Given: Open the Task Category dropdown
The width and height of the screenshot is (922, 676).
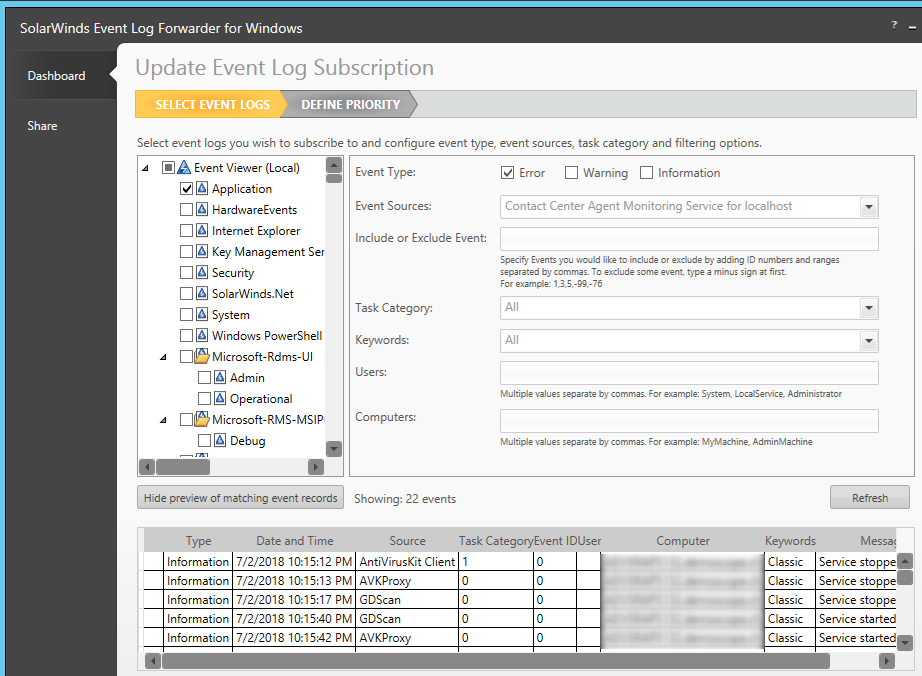Looking at the screenshot, I should [x=868, y=308].
